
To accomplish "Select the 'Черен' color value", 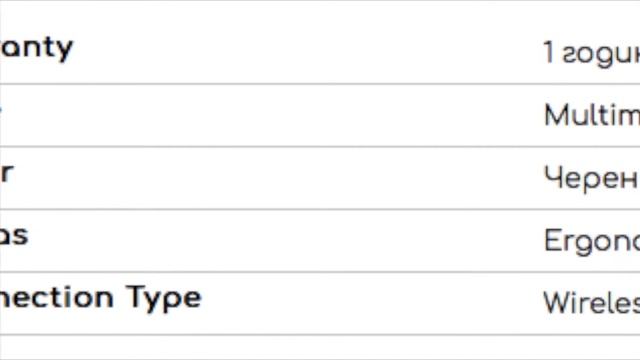I will pos(592,179).
